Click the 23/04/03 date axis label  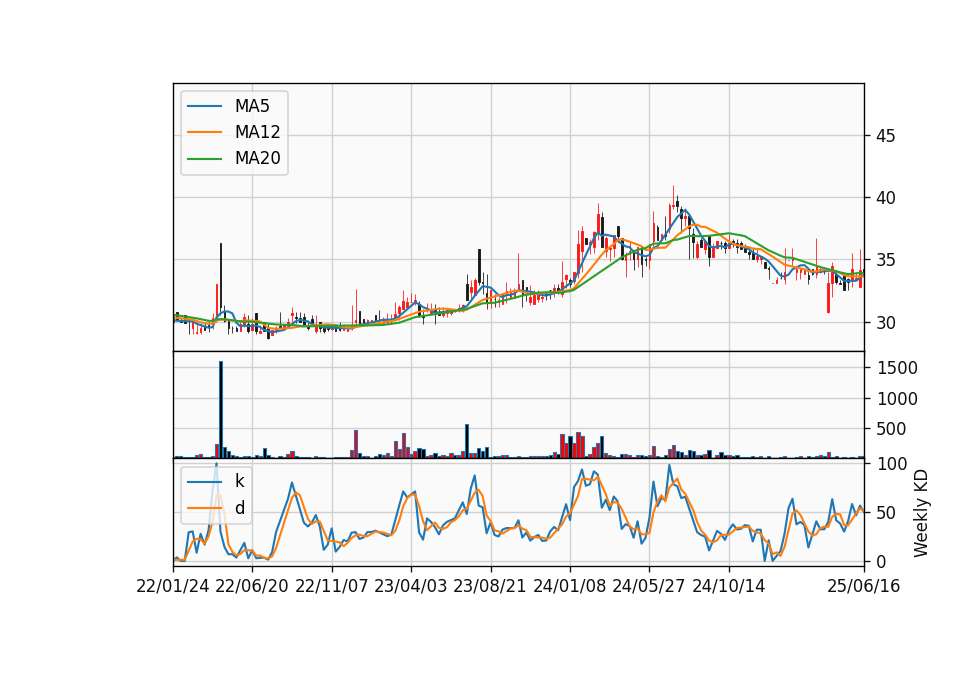point(411,587)
